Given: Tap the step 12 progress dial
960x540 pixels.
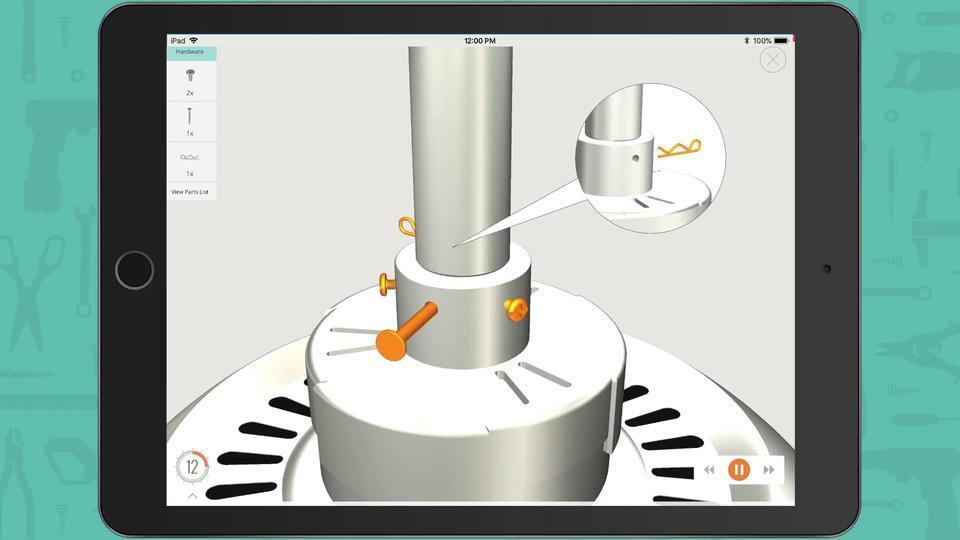Looking at the screenshot, I should tap(192, 467).
